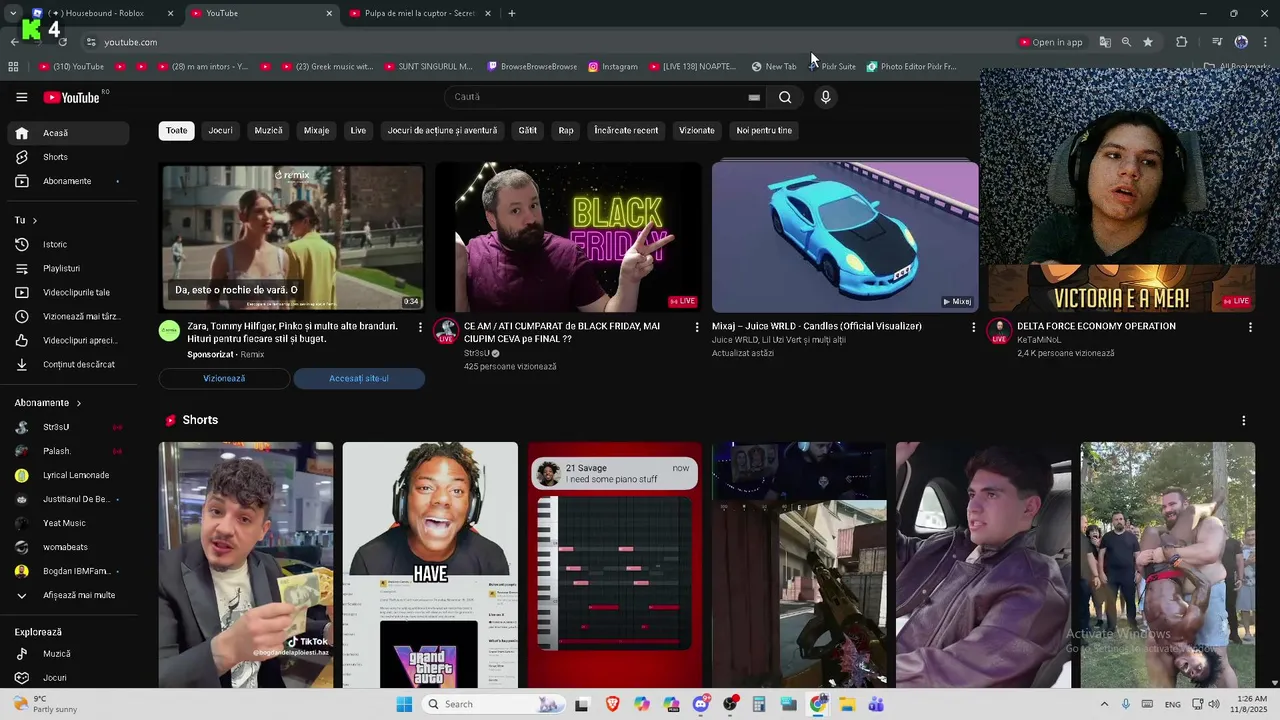Open browser extensions puzzle icon

click(1181, 42)
